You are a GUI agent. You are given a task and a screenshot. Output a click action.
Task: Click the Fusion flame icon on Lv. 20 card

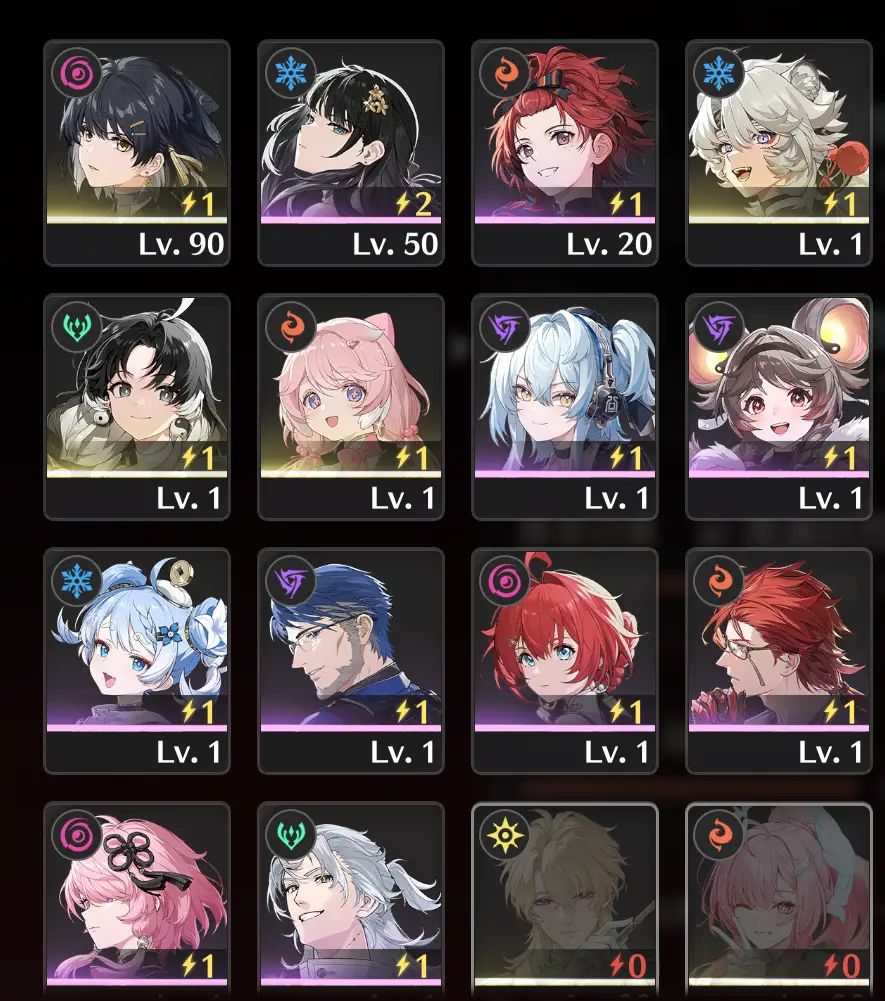(x=505, y=72)
